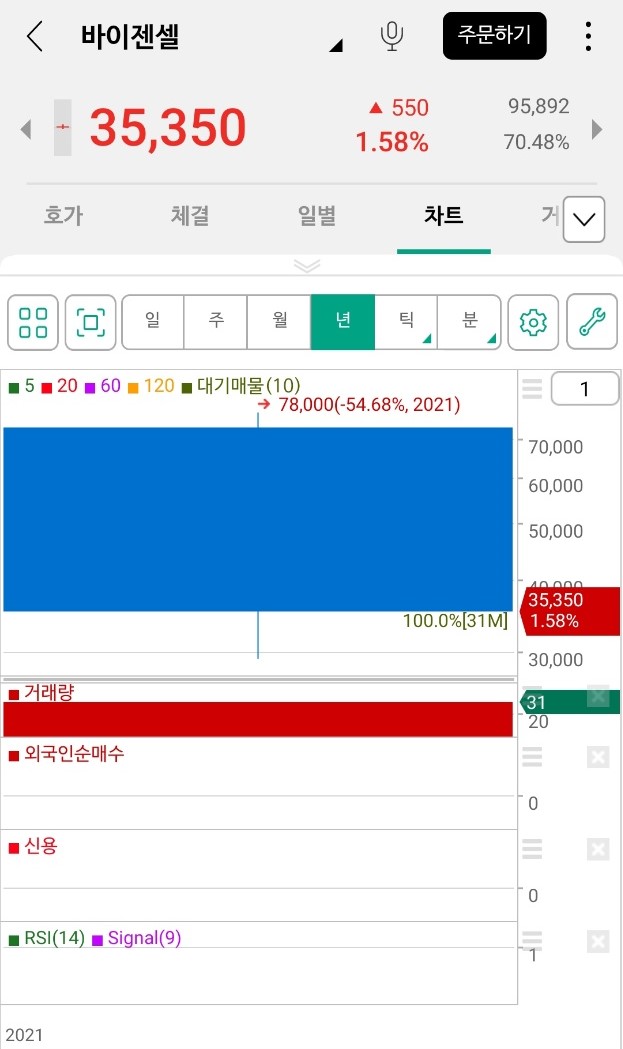Tap the red 거래량 volume bar
623x1049 pixels.
258,719
